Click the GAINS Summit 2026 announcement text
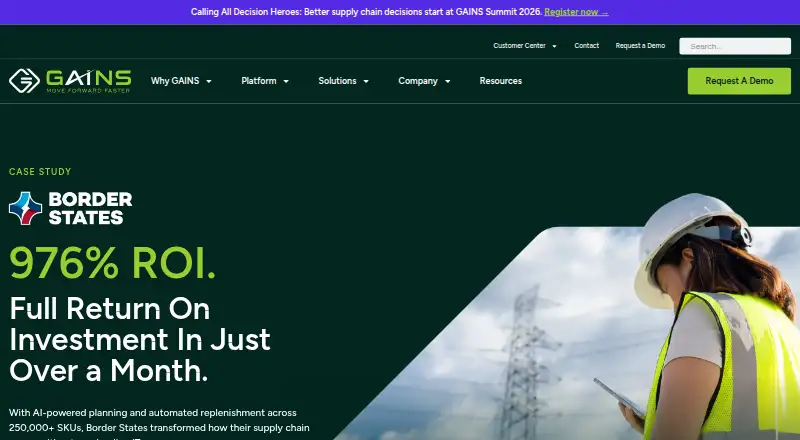The height and width of the screenshot is (440, 800). pyautogui.click(x=366, y=12)
